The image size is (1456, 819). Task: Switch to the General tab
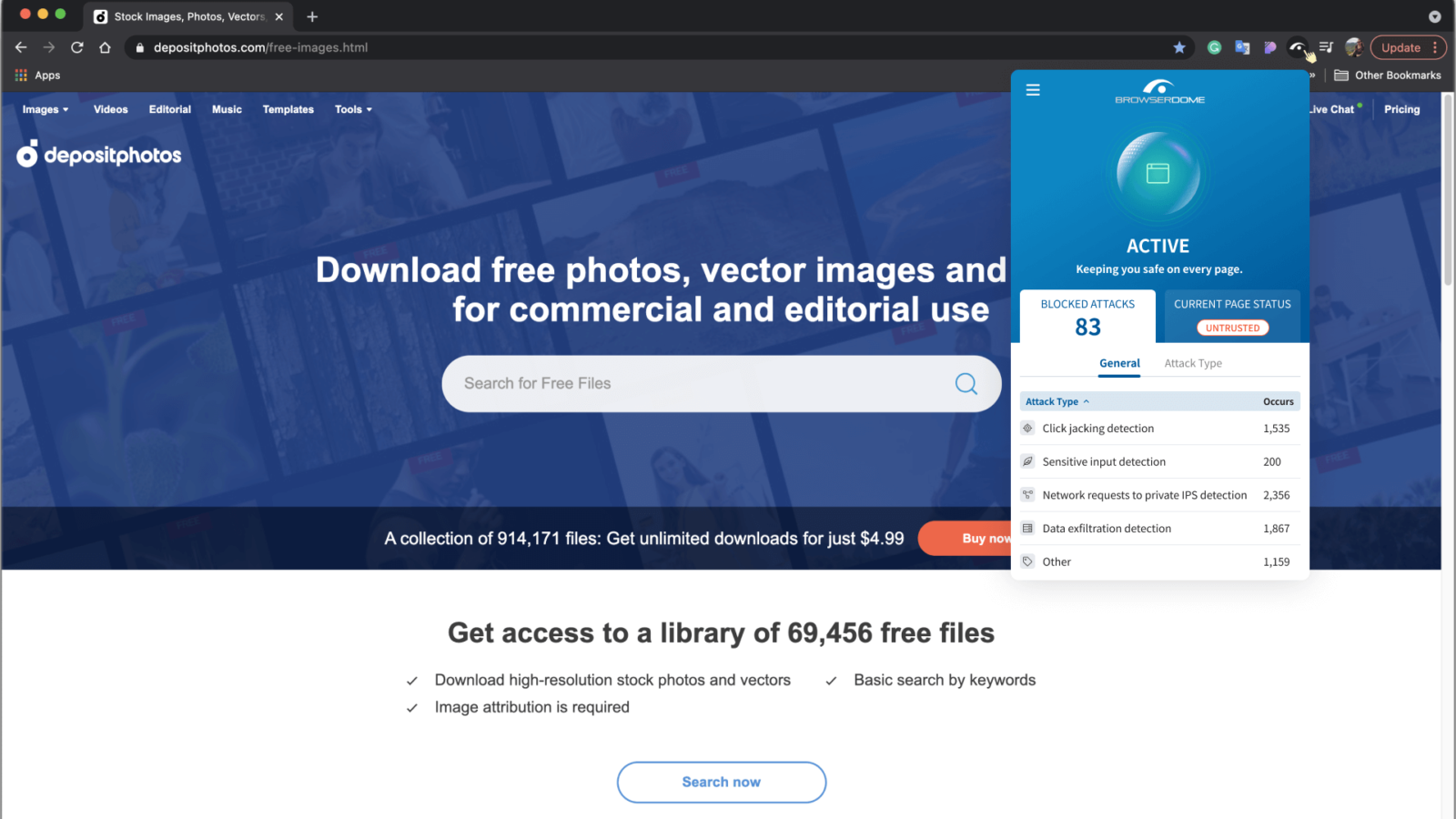click(x=1119, y=363)
